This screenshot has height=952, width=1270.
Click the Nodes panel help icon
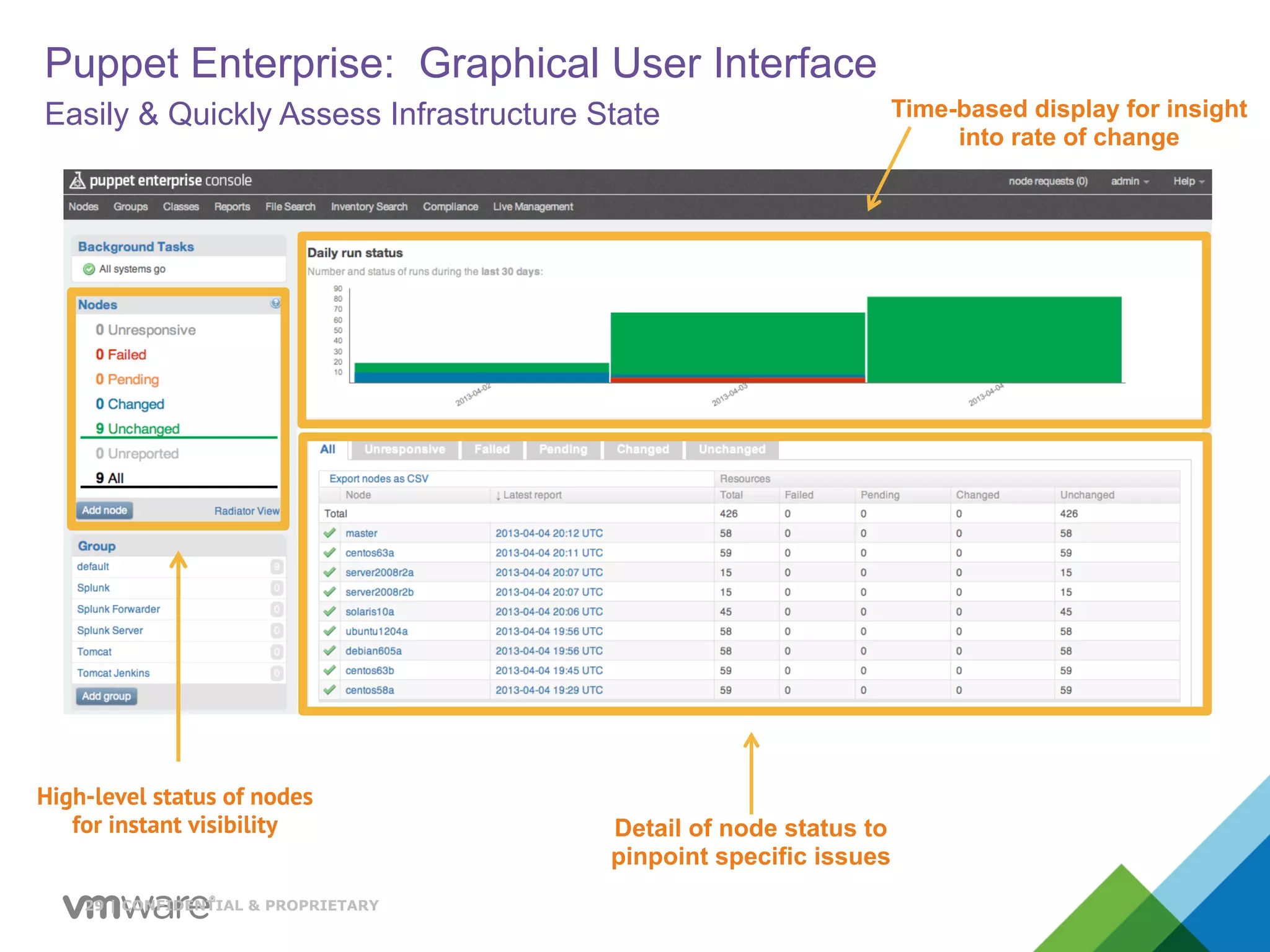tap(275, 303)
